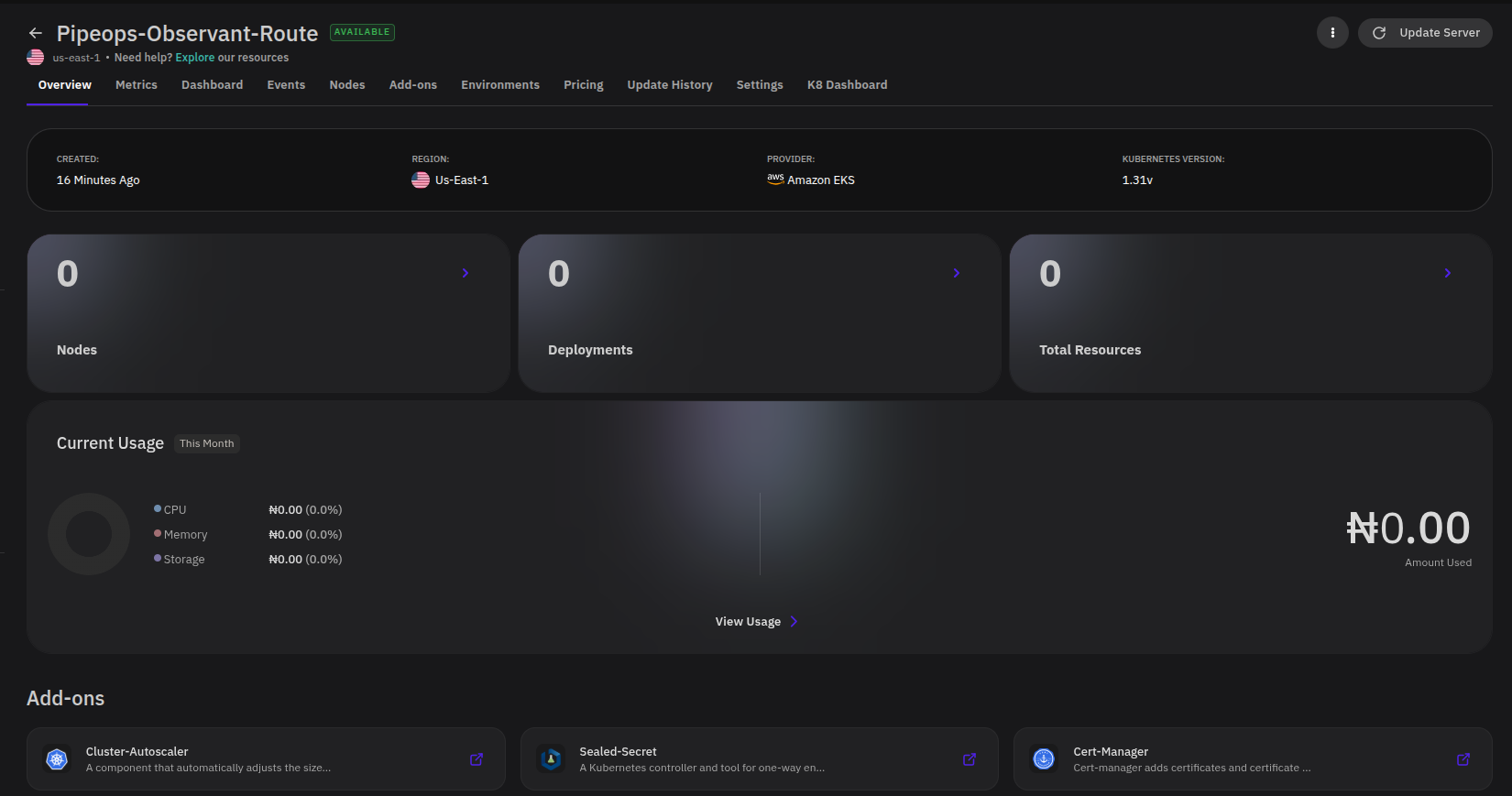1512x796 pixels.
Task: Expand the Total Resources card chevron
Action: click(x=1448, y=273)
